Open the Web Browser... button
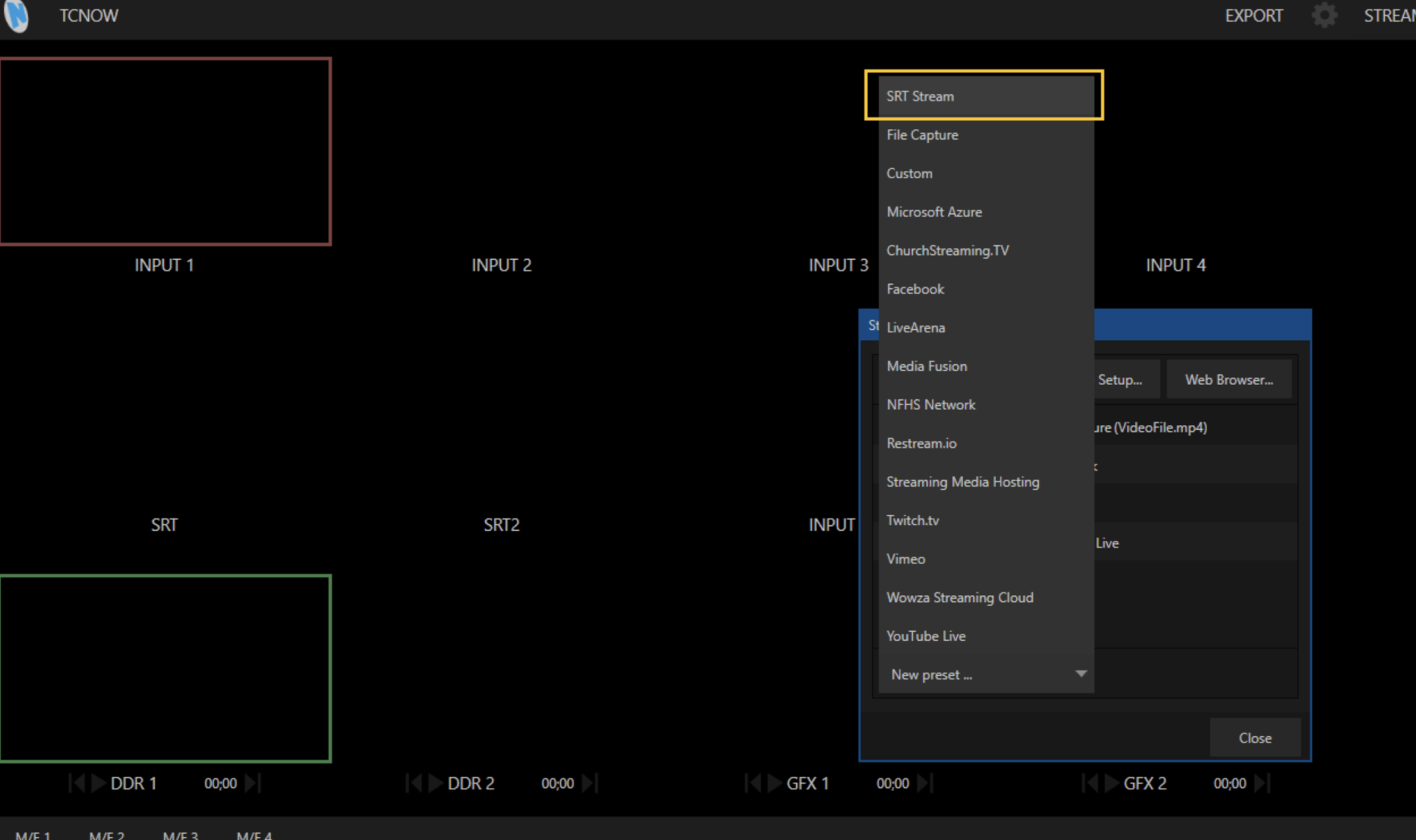The height and width of the screenshot is (840, 1416). [x=1229, y=380]
